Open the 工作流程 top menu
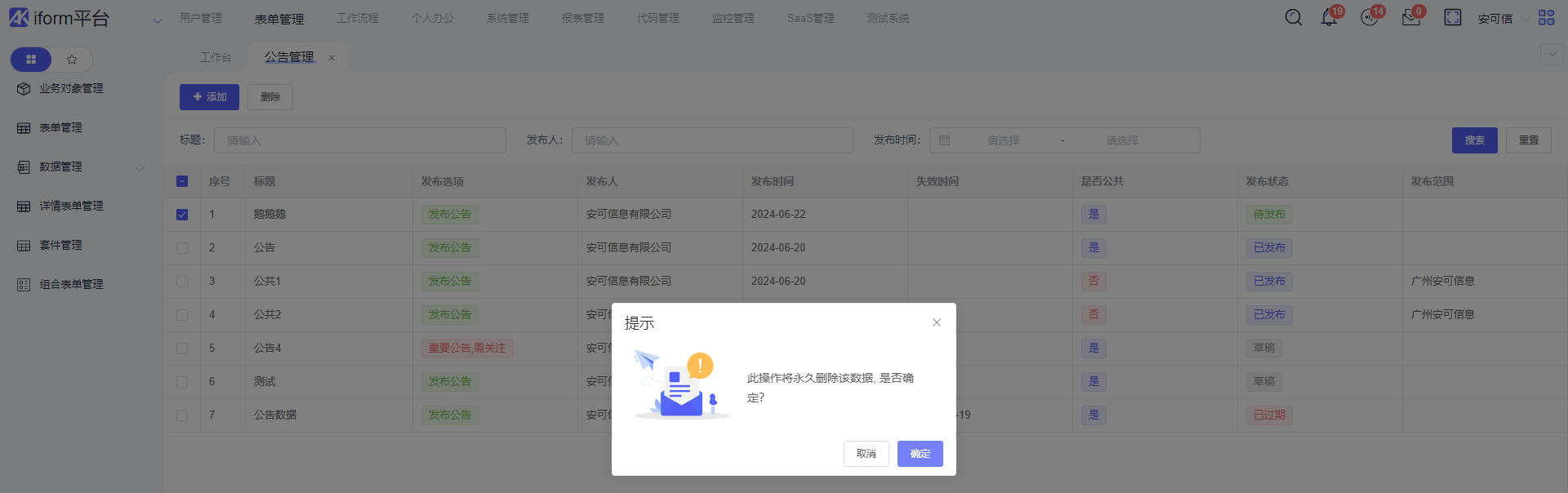The image size is (1568, 493). coord(357,18)
